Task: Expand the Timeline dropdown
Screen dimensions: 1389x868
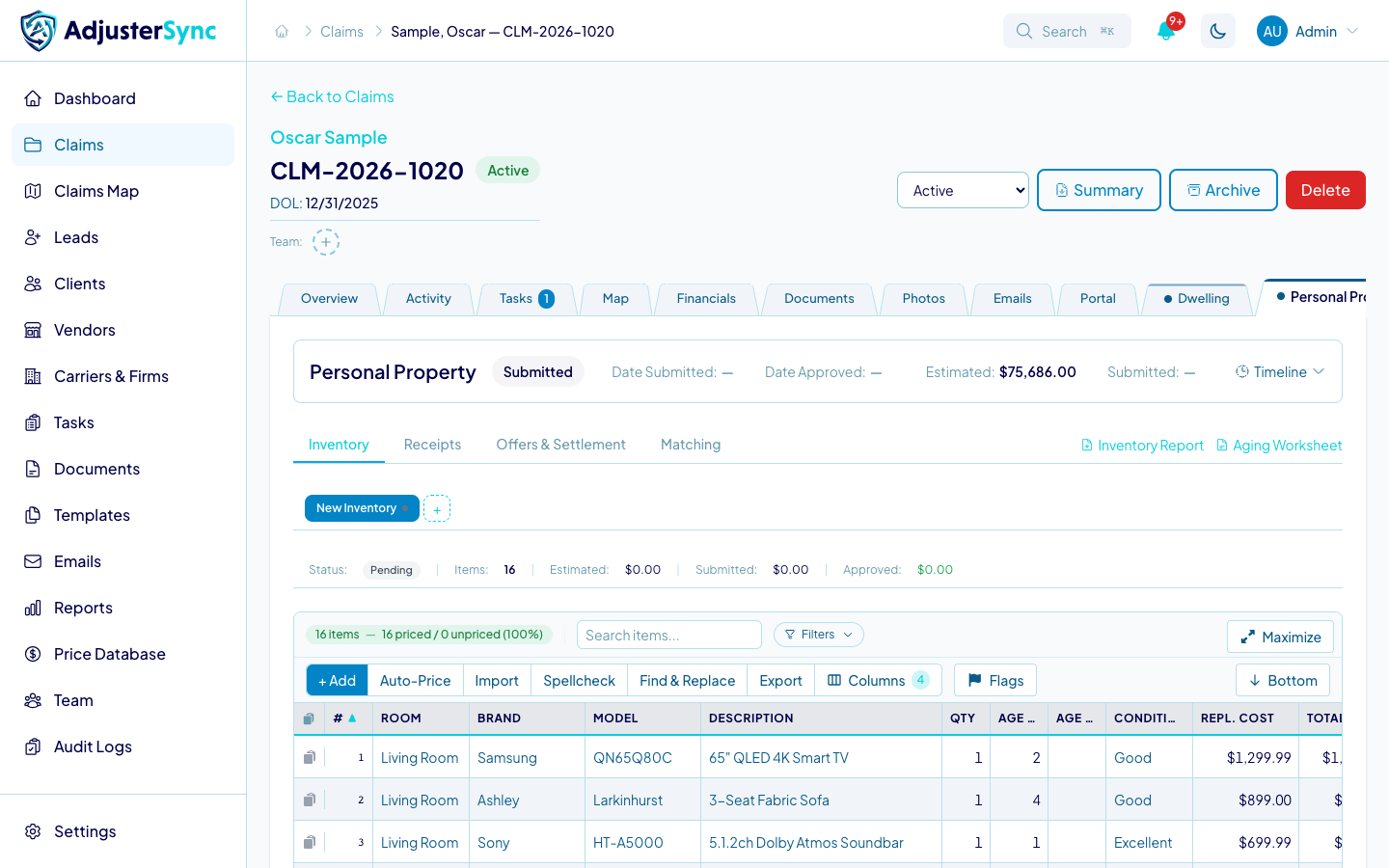Action: click(1280, 372)
